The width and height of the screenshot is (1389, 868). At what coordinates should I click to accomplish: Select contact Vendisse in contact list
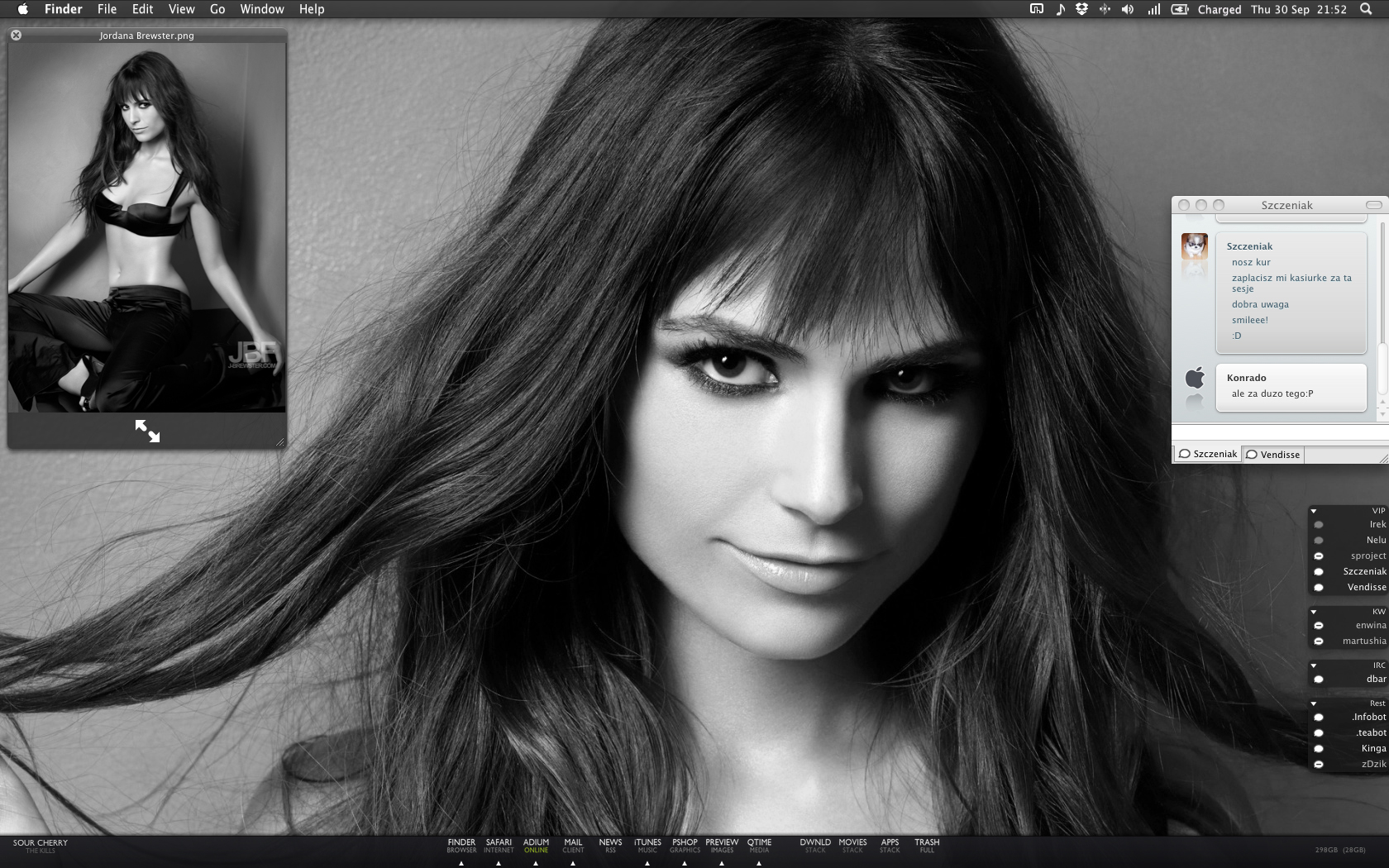coord(1348,587)
